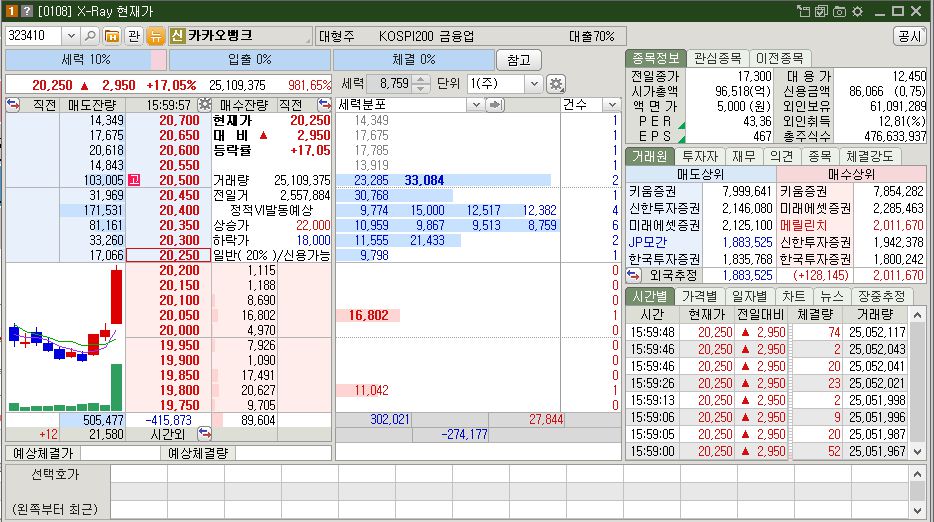Screen dimensions: 934x522
Task: Click the 공시 disclosure button
Action: [x=909, y=36]
